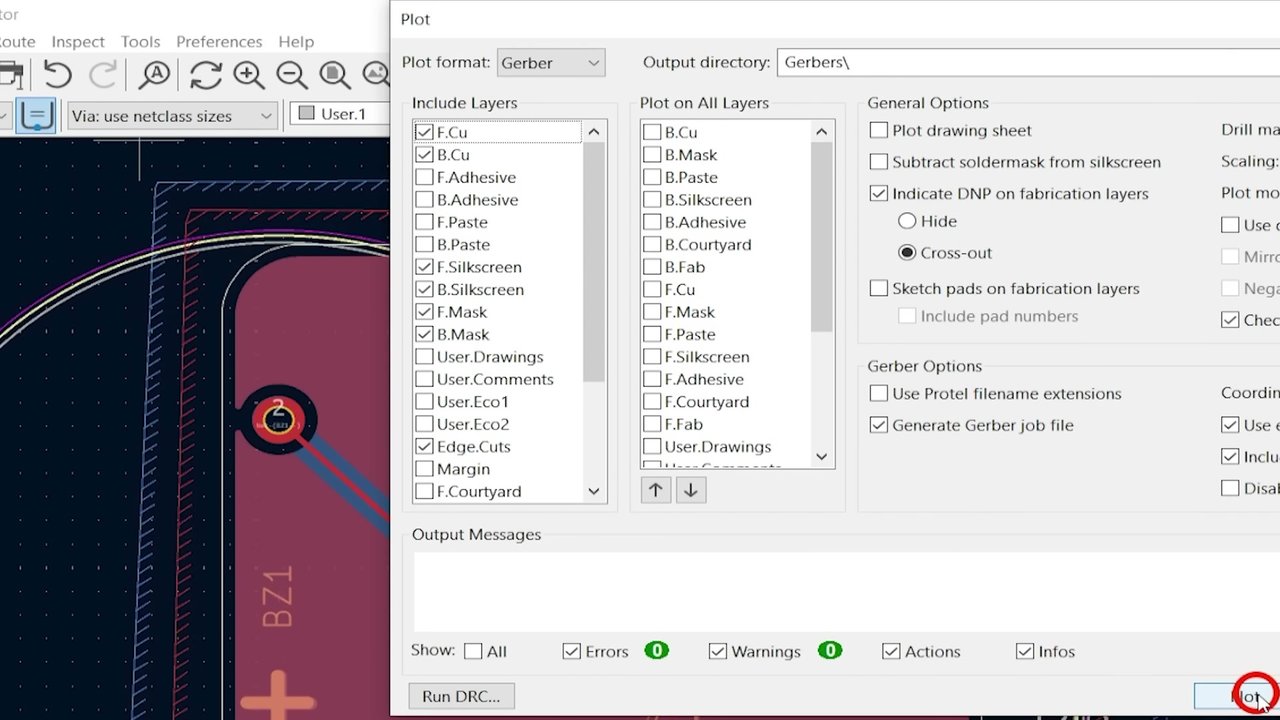The image size is (1280, 720).
Task: Select the Cross-out radio button
Action: pos(907,253)
